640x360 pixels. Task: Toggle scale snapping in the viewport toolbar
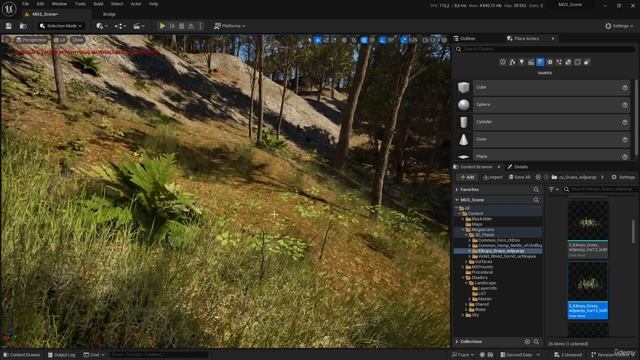point(404,40)
